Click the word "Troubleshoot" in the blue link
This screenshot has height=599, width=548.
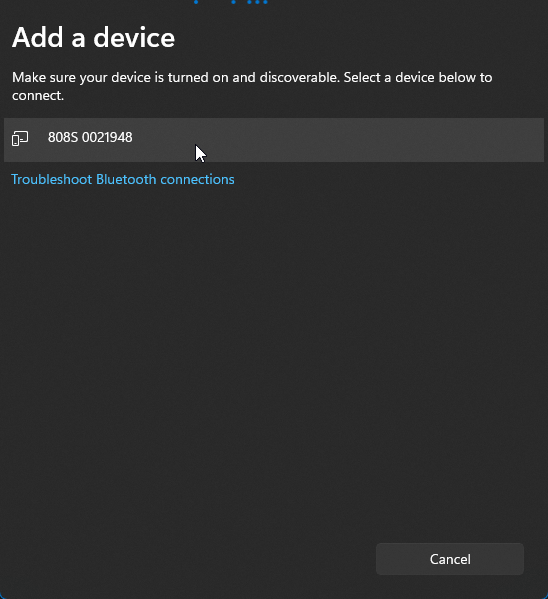click(52, 180)
